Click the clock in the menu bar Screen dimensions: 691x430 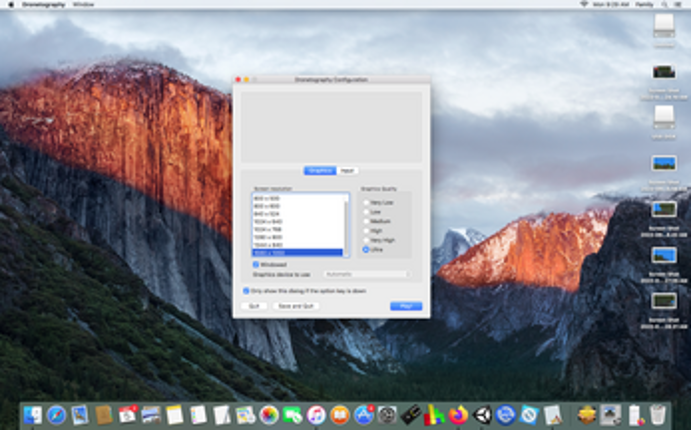coord(611,4)
